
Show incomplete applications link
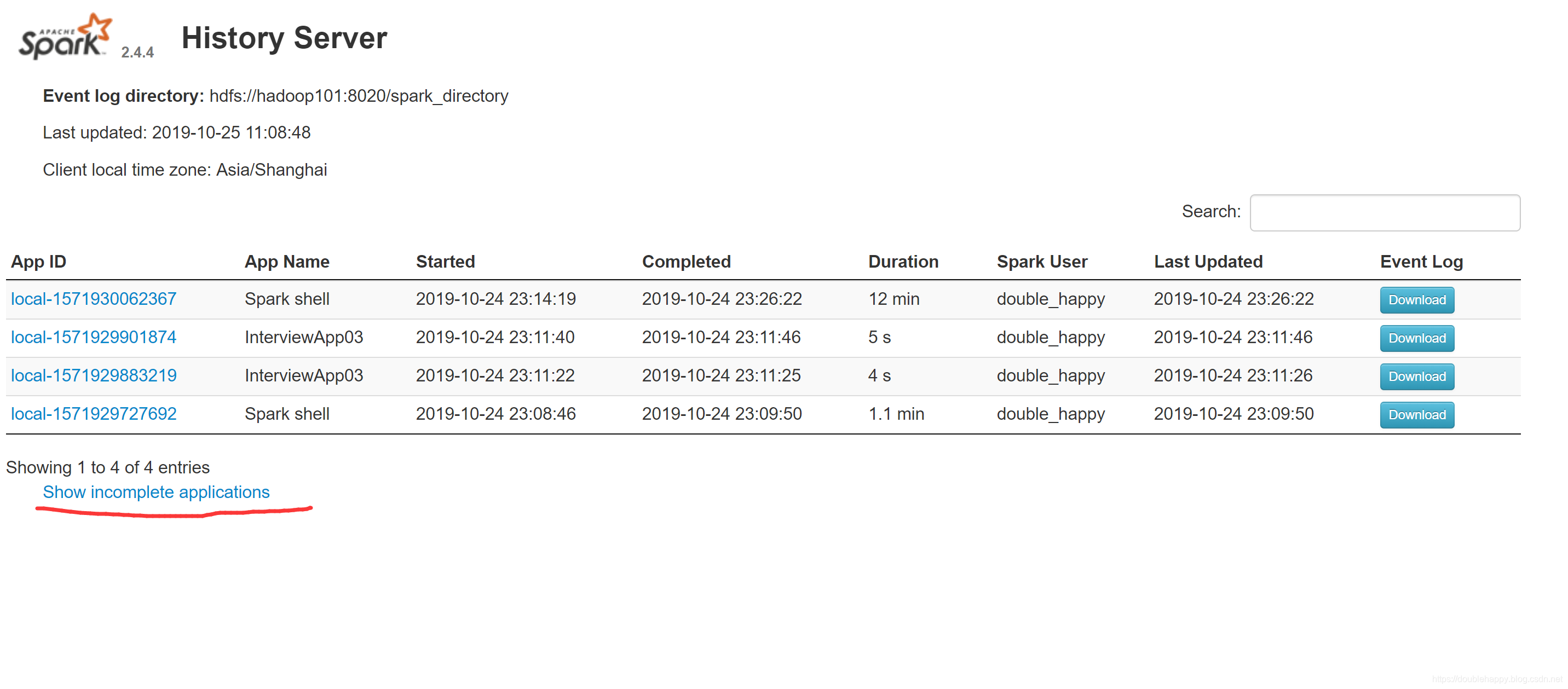coord(156,492)
